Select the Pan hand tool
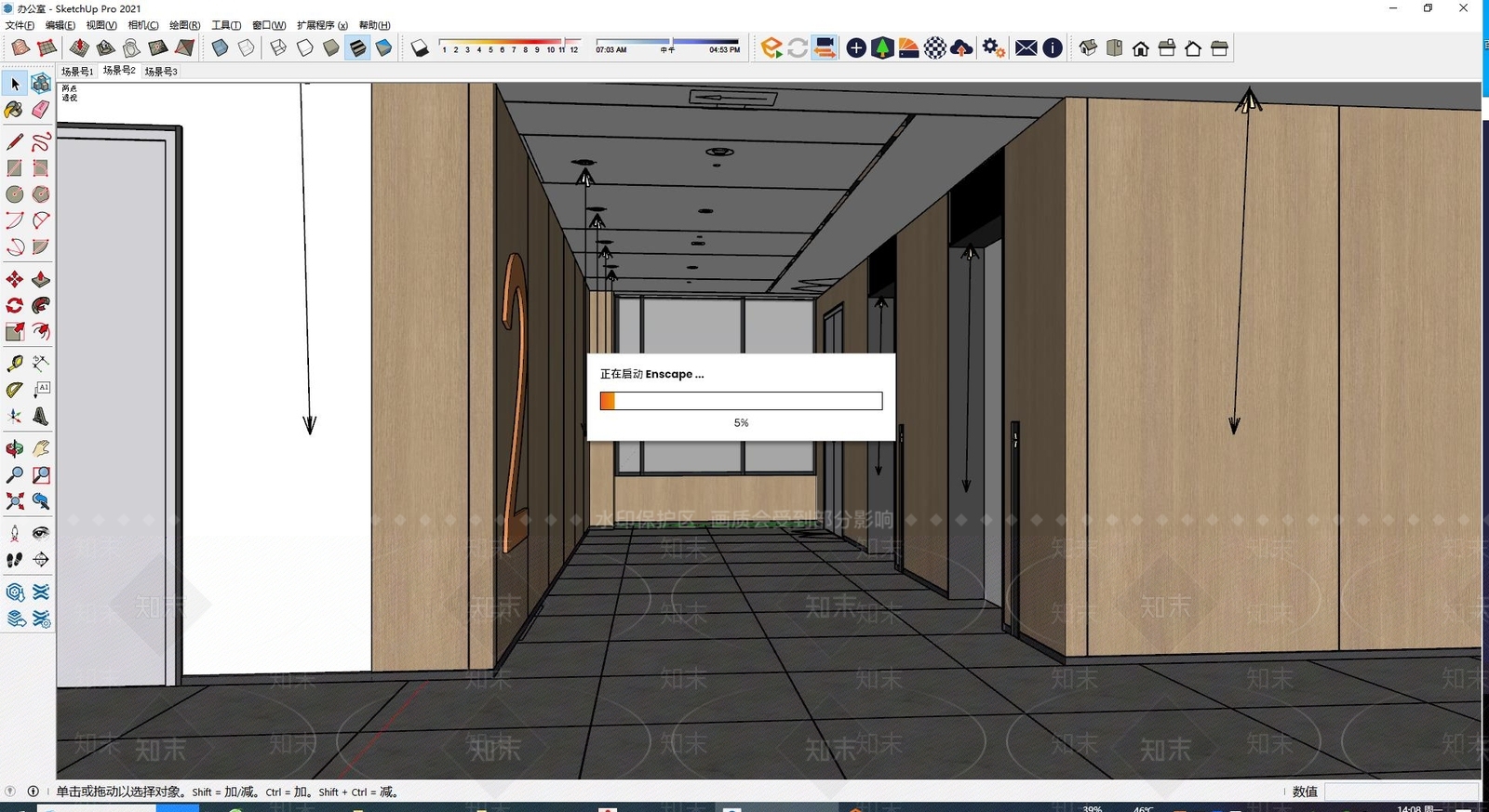This screenshot has height=812, width=1489. point(41,448)
